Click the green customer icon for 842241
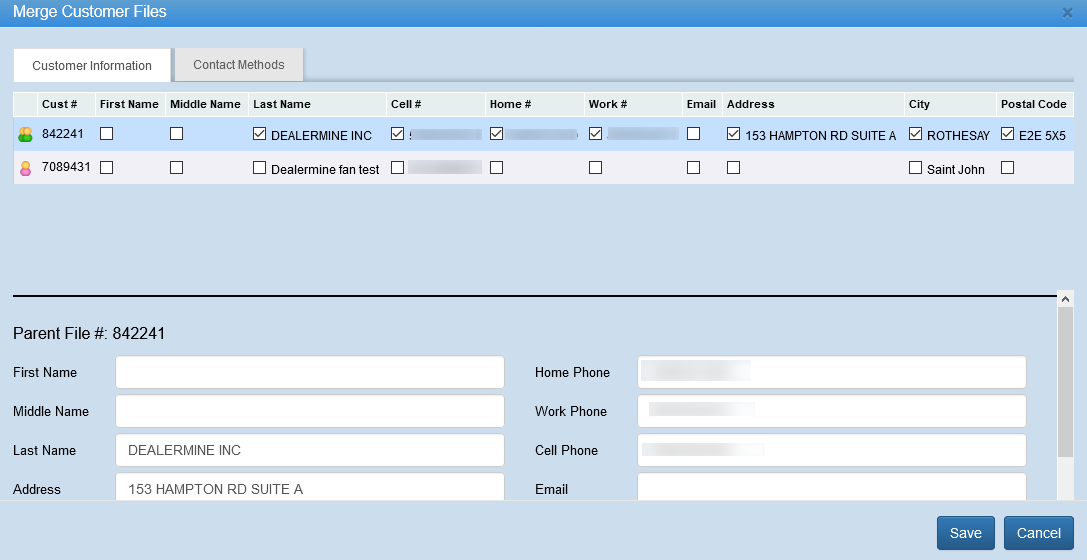This screenshot has width=1087, height=560. 25,135
